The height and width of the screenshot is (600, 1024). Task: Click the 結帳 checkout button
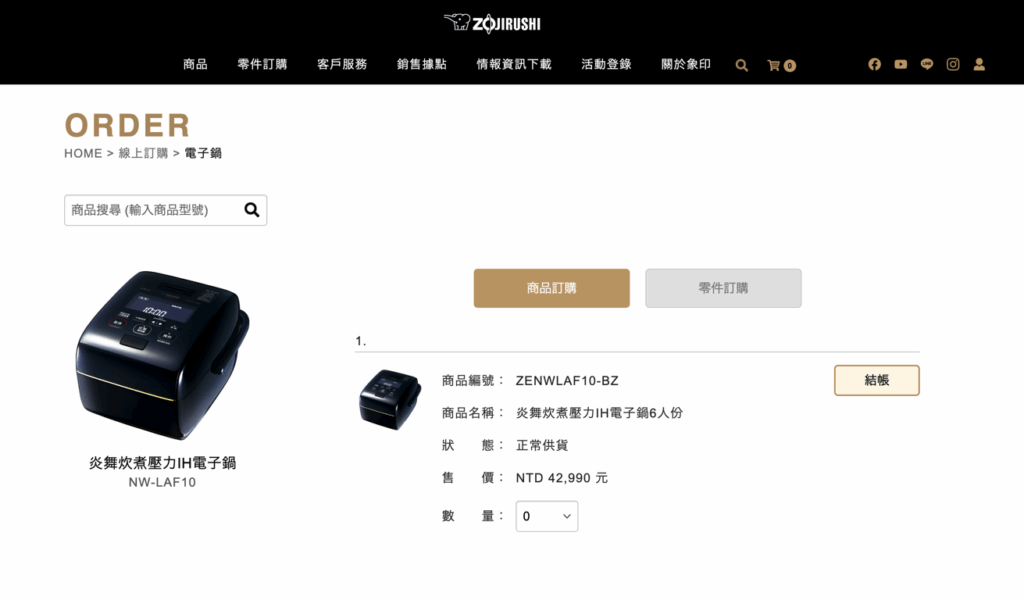[876, 380]
